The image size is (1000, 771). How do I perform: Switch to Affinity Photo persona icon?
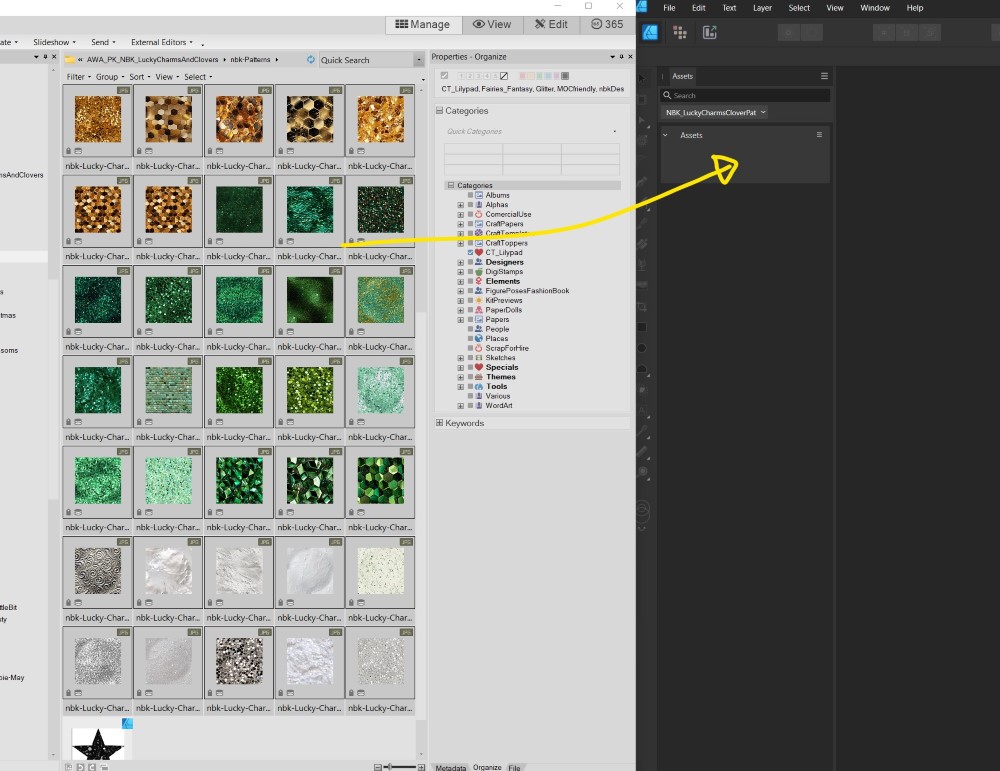click(650, 33)
